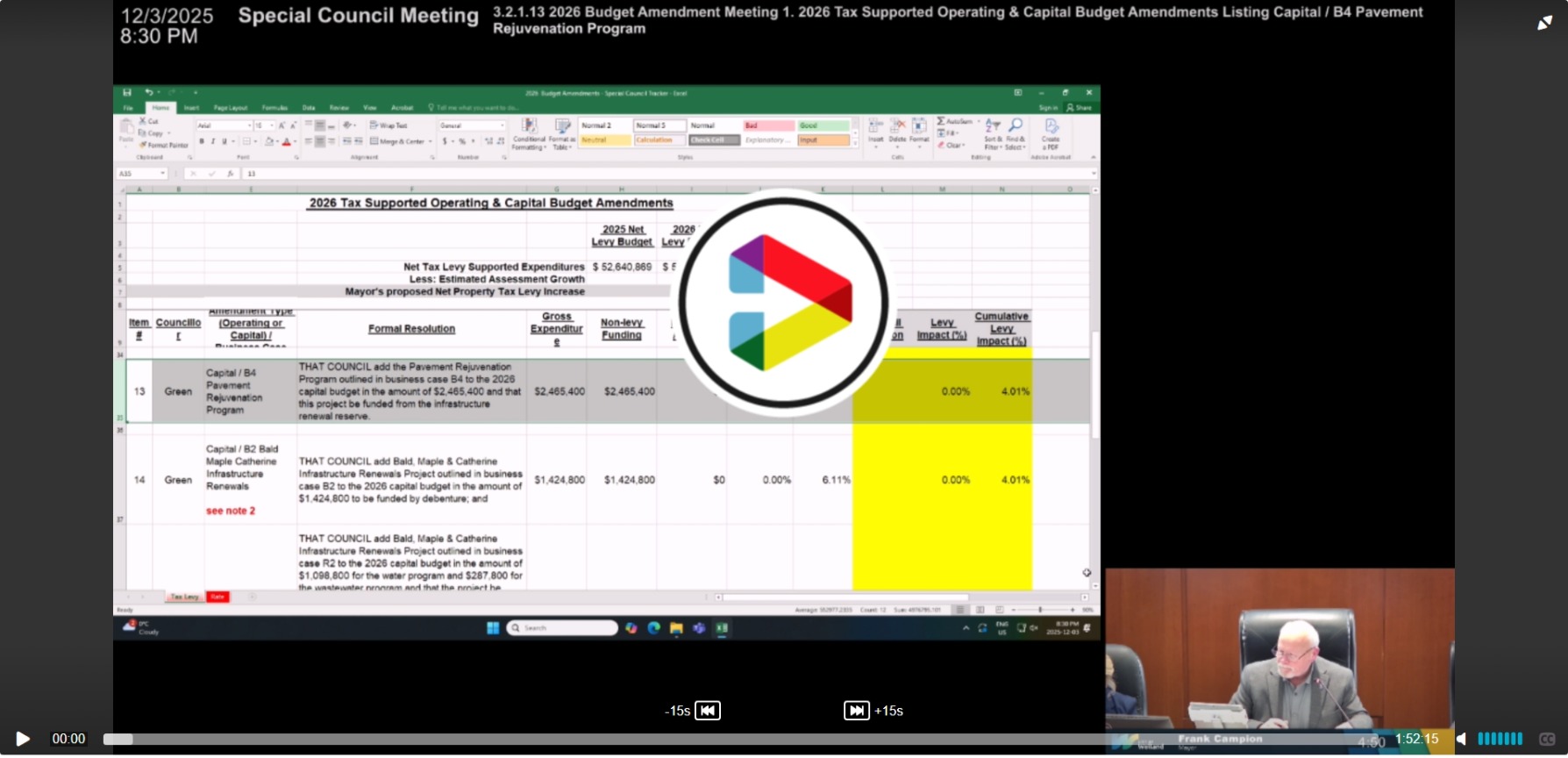Viewport: 1568px width, 758px height.
Task: Adjust the blue volume level bars
Action: (1500, 739)
